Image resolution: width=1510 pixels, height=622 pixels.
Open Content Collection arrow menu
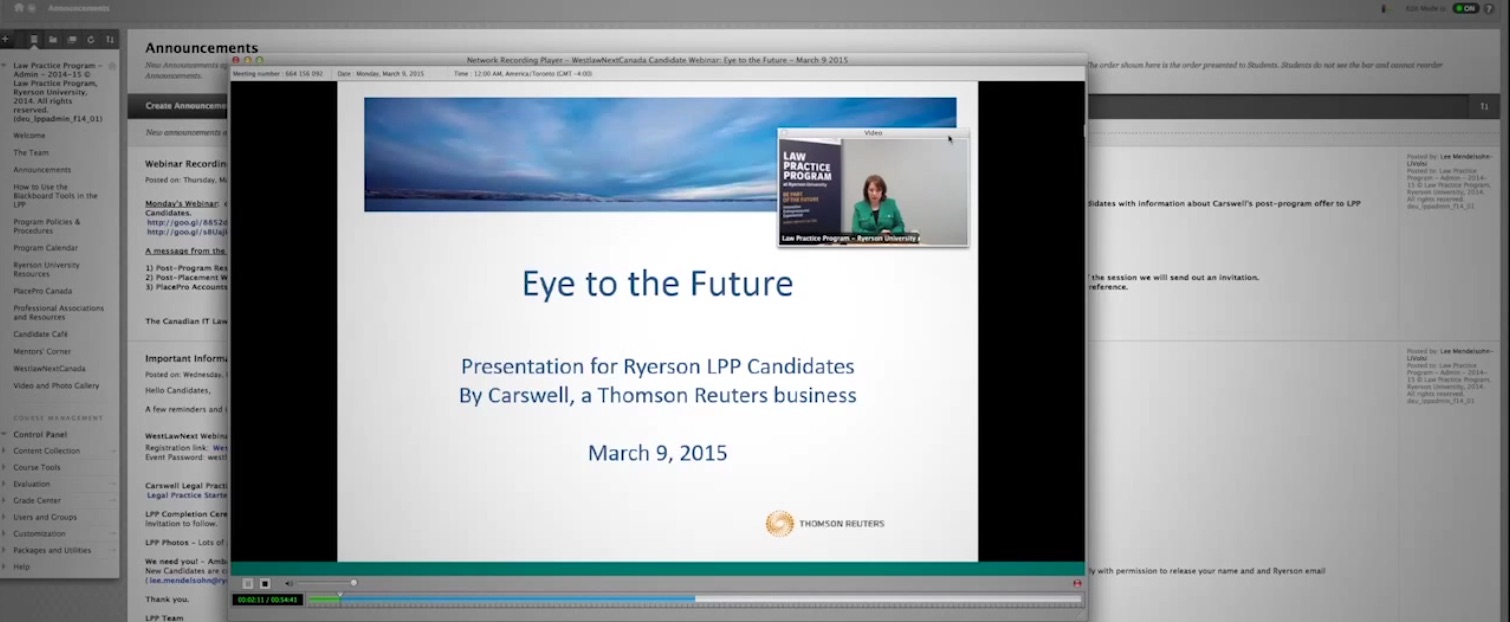(113, 451)
